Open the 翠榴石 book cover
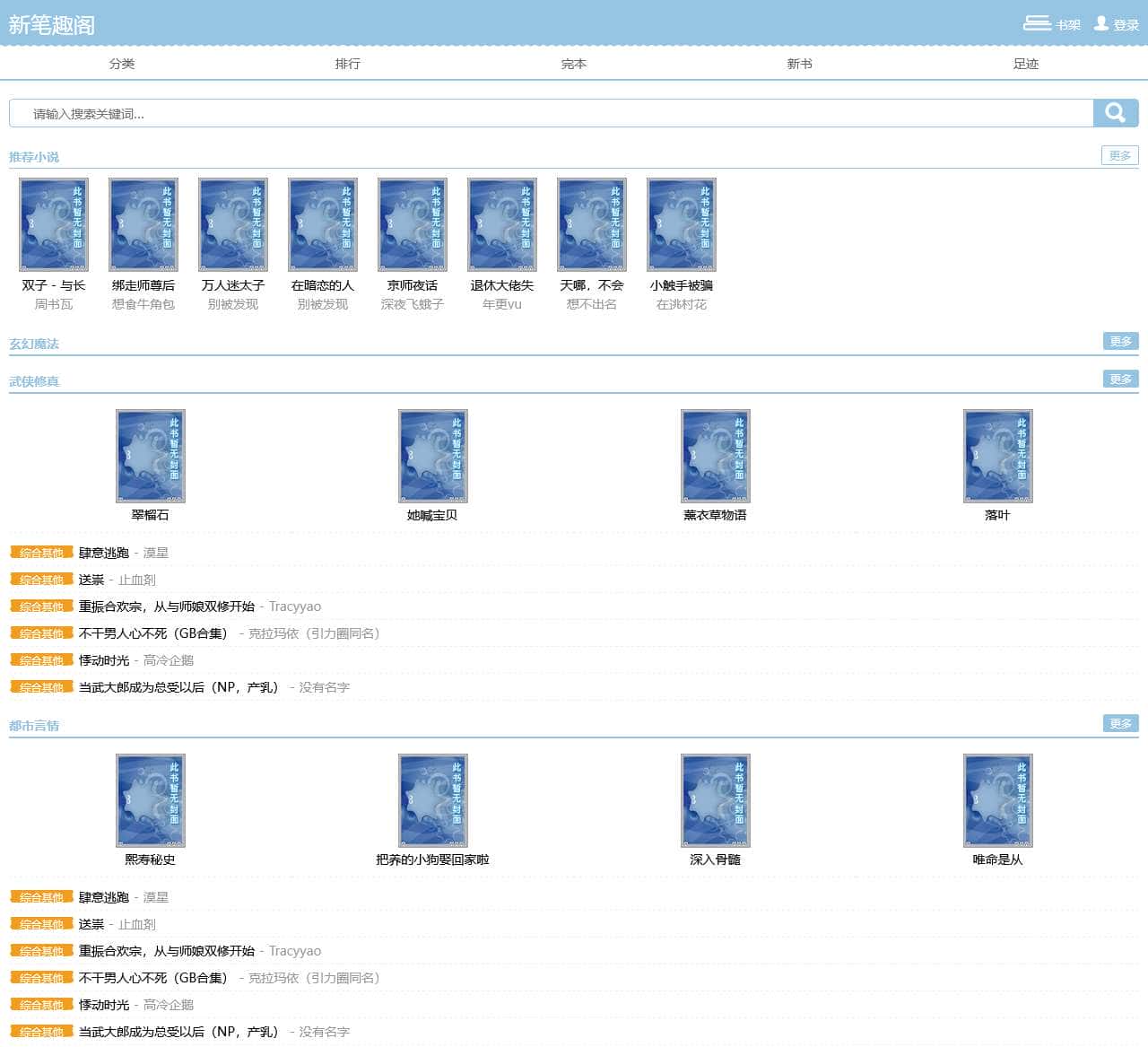 pos(151,456)
